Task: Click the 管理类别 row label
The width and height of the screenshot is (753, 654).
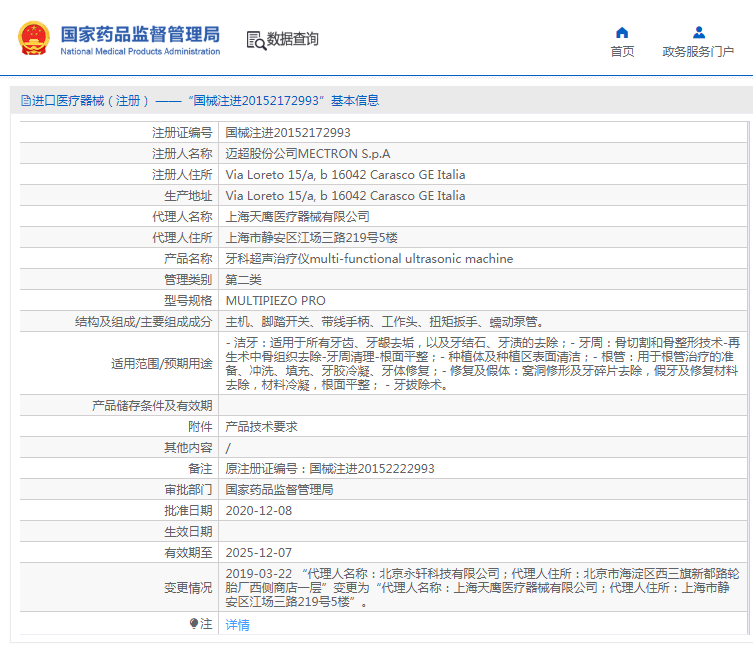Action: coord(188,279)
